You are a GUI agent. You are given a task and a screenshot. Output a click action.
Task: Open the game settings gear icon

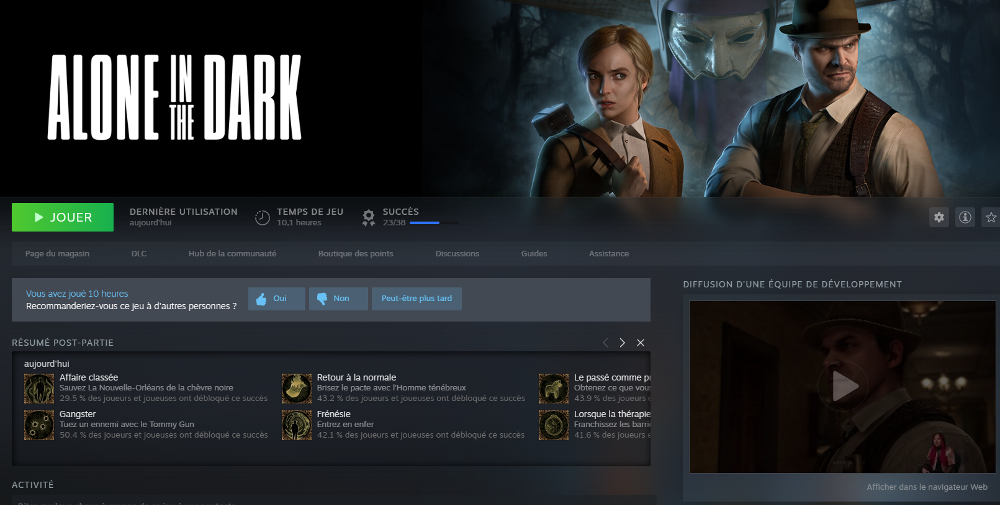point(938,217)
